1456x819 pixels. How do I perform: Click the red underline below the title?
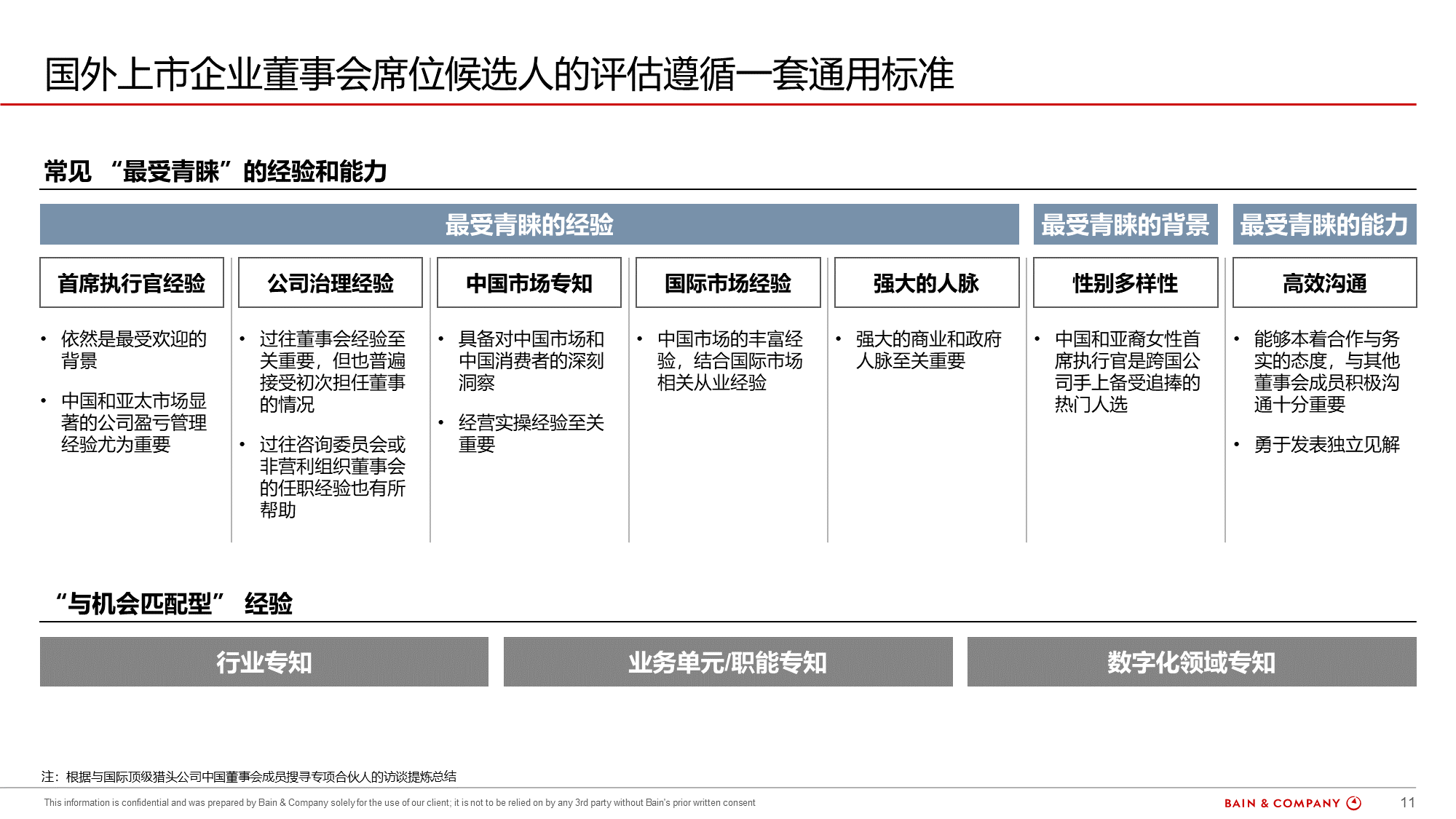(728, 104)
